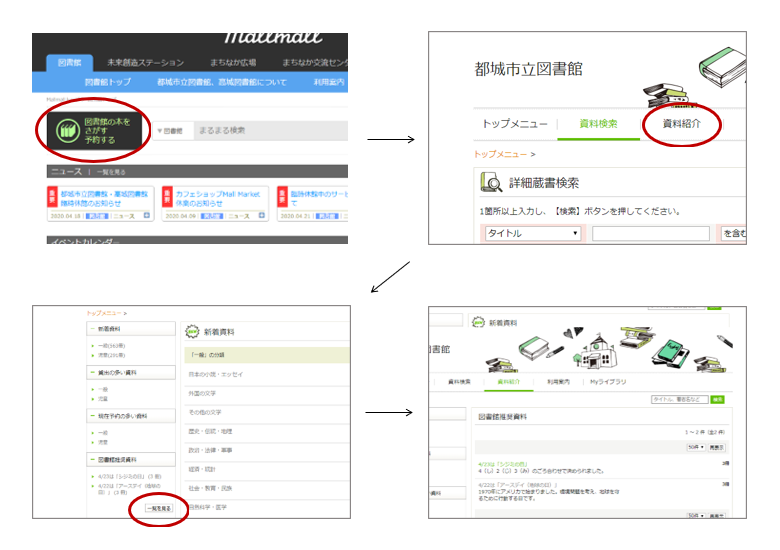780x550 pixels.
Task: Open 一般(563冊) under 新着資料
Action: tap(111, 346)
